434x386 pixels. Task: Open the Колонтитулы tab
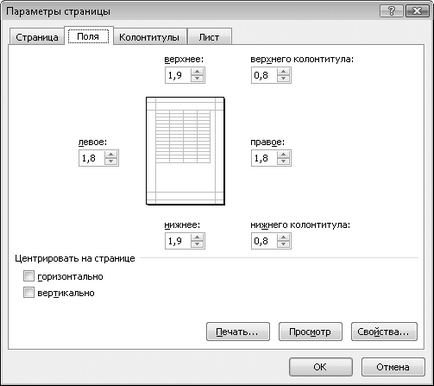(149, 37)
